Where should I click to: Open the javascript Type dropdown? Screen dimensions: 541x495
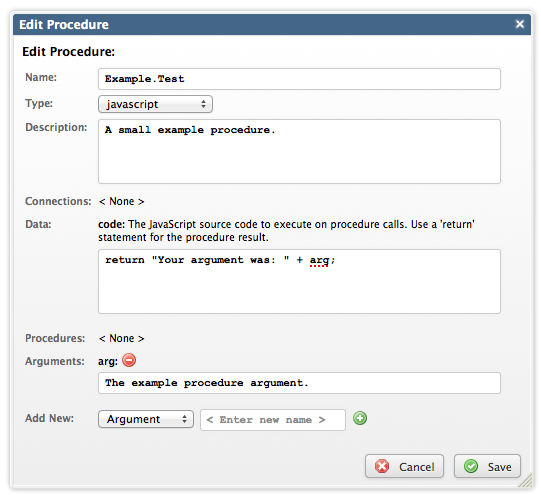point(155,104)
